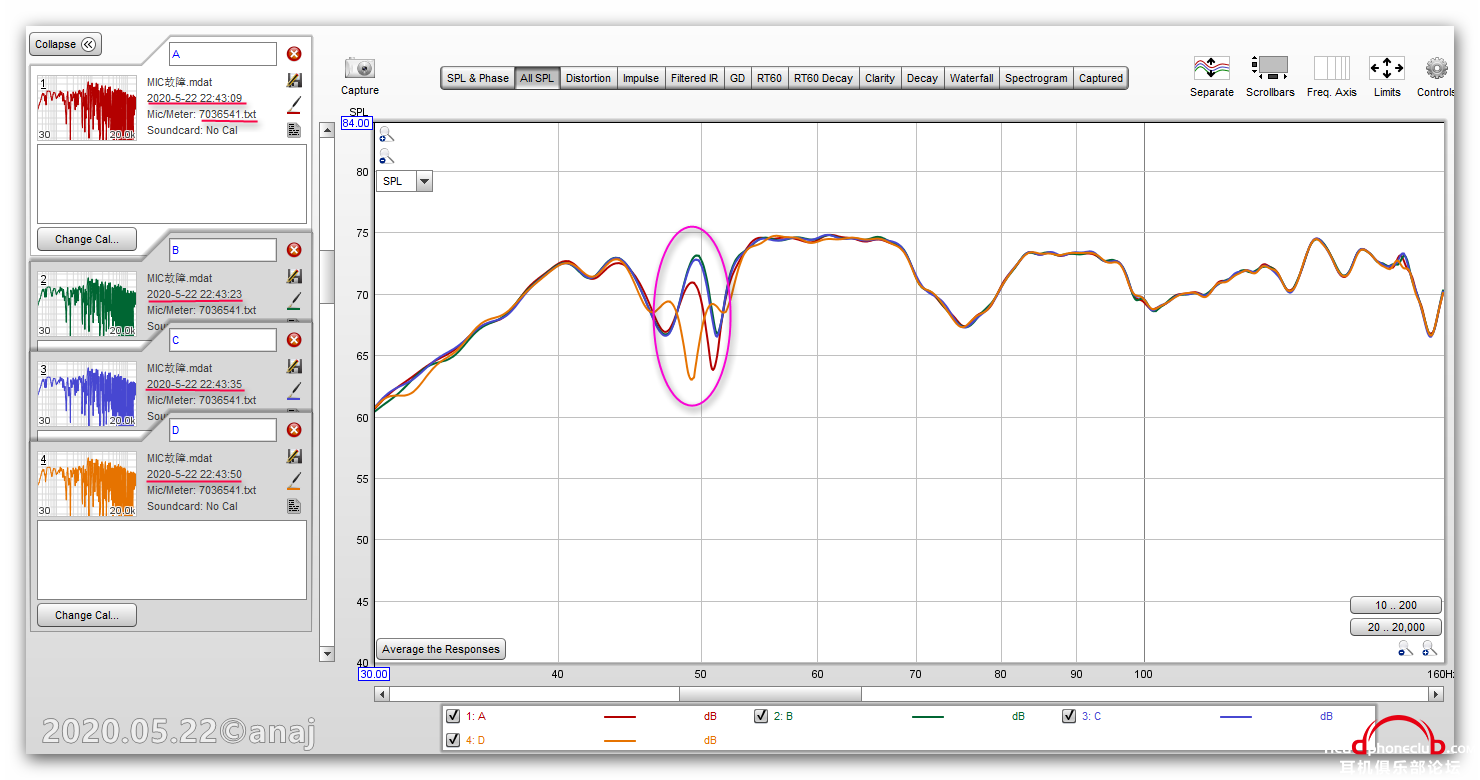Image resolution: width=1480 pixels, height=780 pixels.
Task: Toggle the 1: A trace checkbox
Action: pos(453,716)
